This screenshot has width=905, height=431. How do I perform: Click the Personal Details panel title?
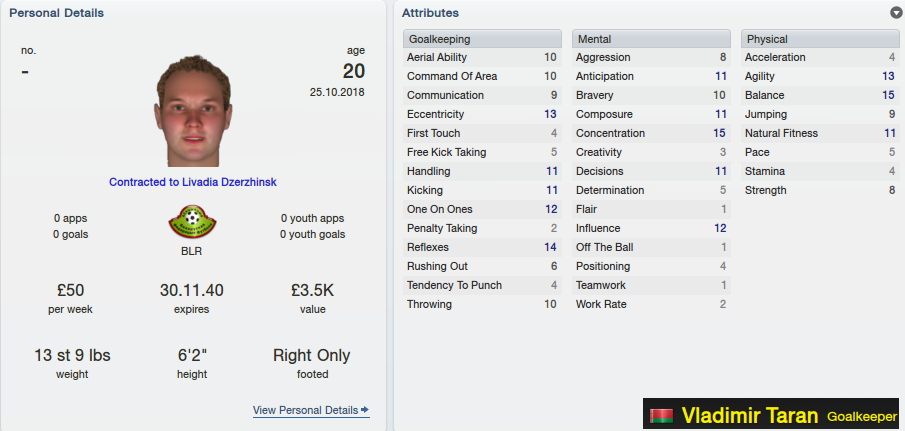pos(57,13)
